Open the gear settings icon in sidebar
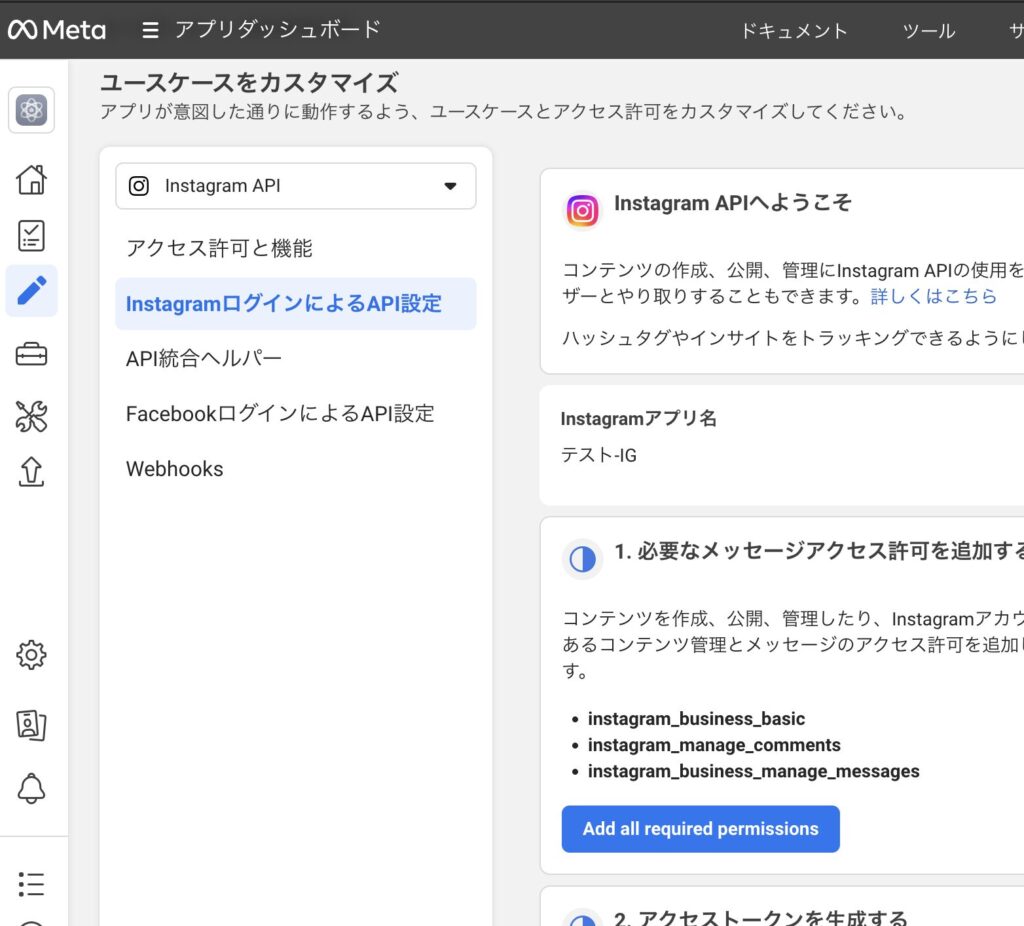1024x926 pixels. [32, 655]
